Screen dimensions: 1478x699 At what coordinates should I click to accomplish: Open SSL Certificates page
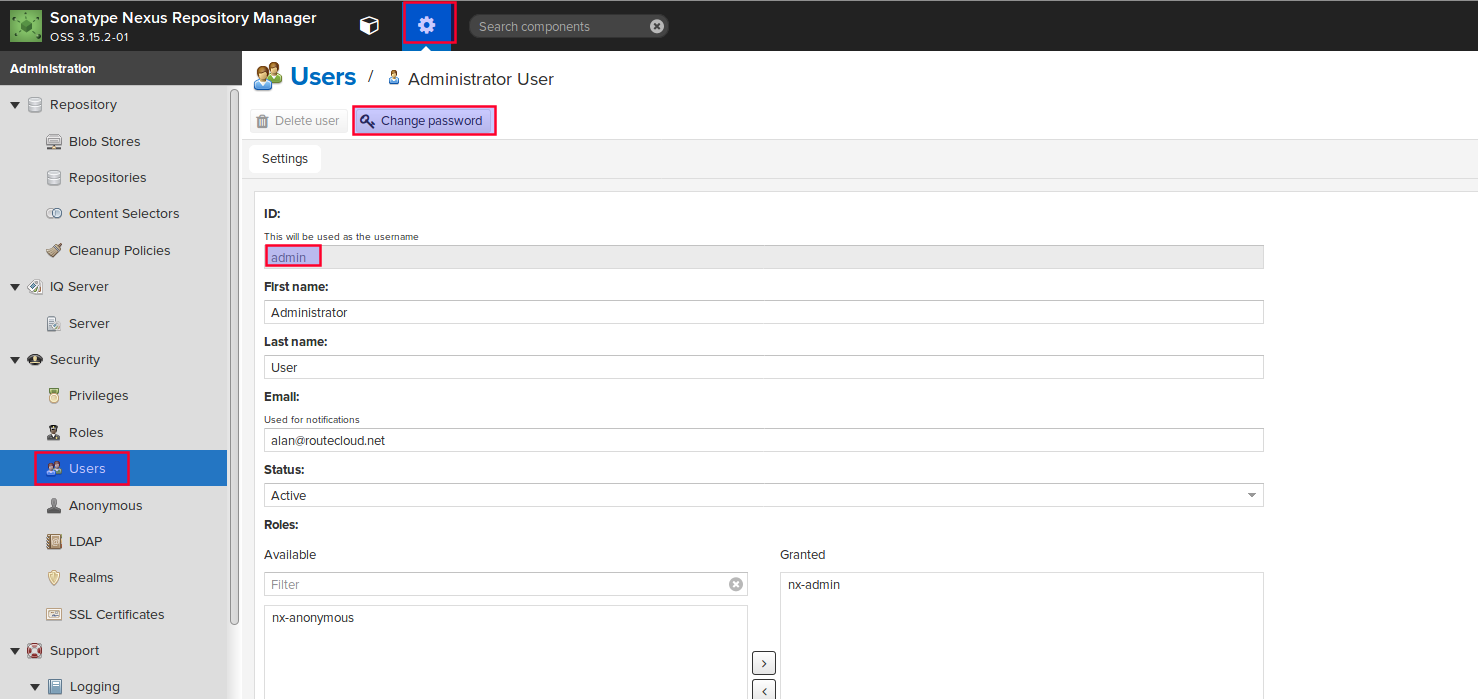click(117, 615)
